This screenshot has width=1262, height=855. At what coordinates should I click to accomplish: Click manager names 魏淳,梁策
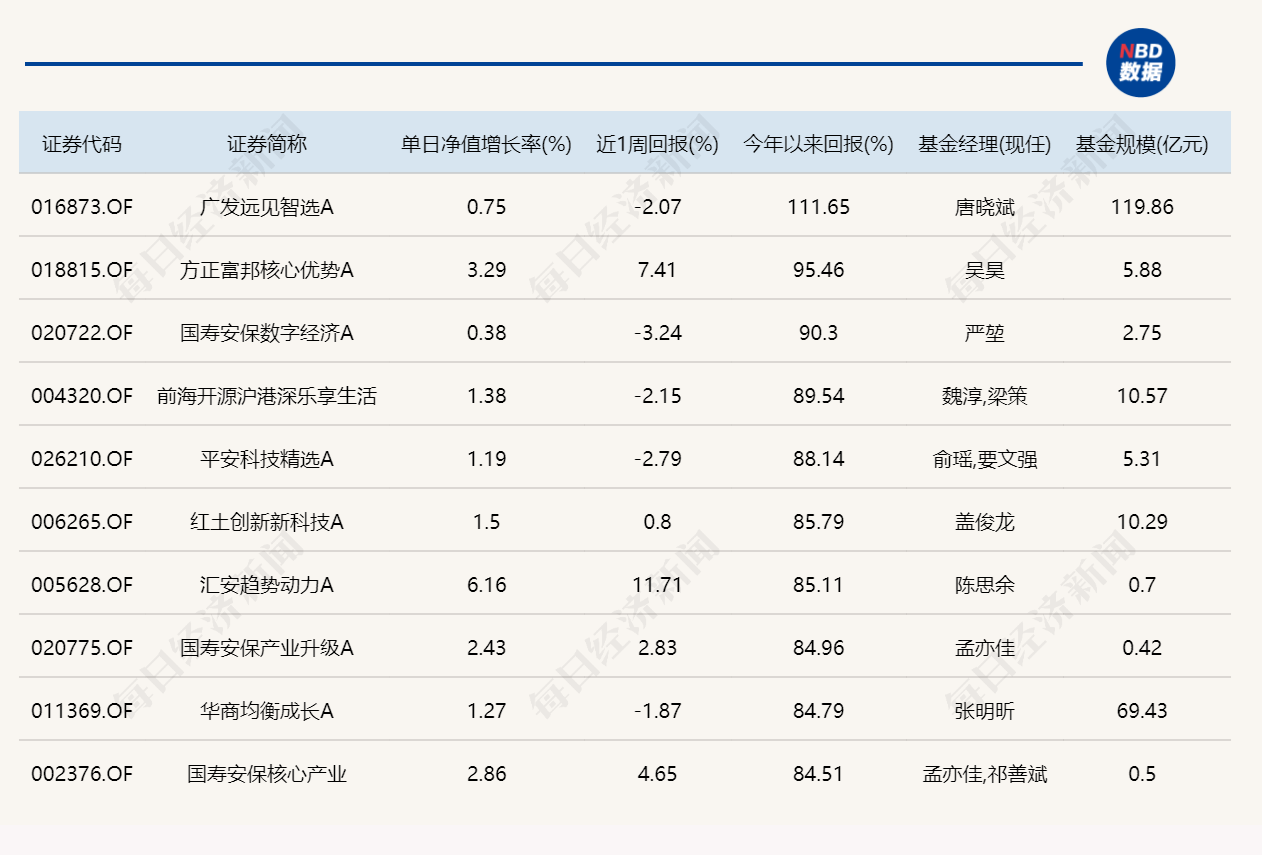point(984,396)
